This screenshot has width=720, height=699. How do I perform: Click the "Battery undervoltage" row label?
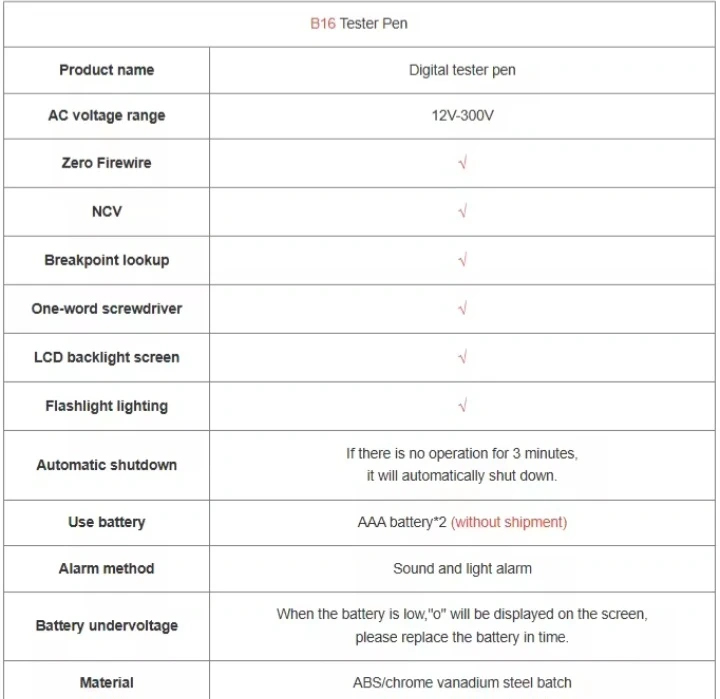[107, 626]
